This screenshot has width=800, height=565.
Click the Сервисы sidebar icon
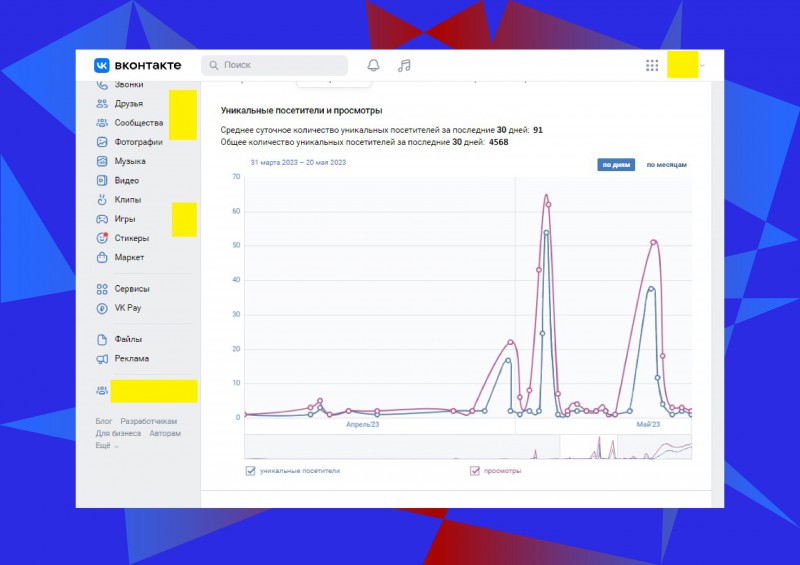(x=102, y=289)
